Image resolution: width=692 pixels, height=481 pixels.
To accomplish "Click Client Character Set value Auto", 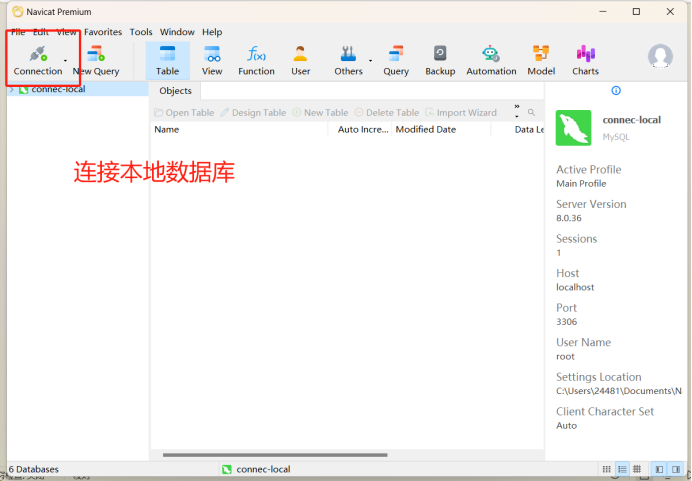I will click(566, 426).
